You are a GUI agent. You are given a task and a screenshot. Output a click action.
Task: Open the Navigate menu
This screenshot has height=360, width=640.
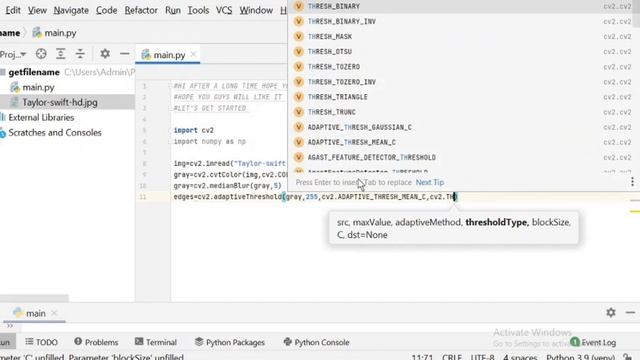[x=71, y=10]
